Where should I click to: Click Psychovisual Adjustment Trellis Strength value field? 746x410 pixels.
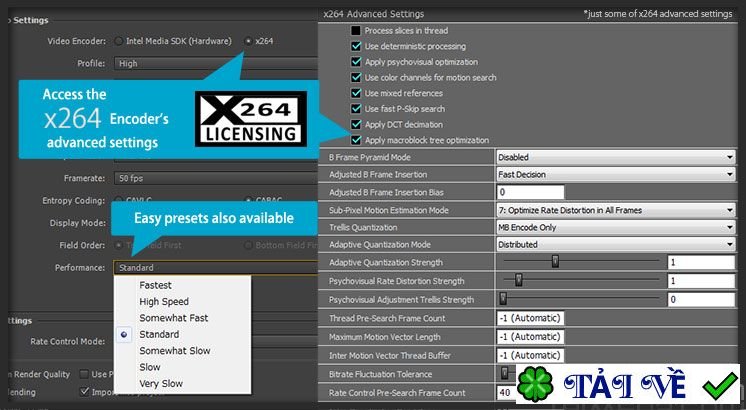click(701, 300)
